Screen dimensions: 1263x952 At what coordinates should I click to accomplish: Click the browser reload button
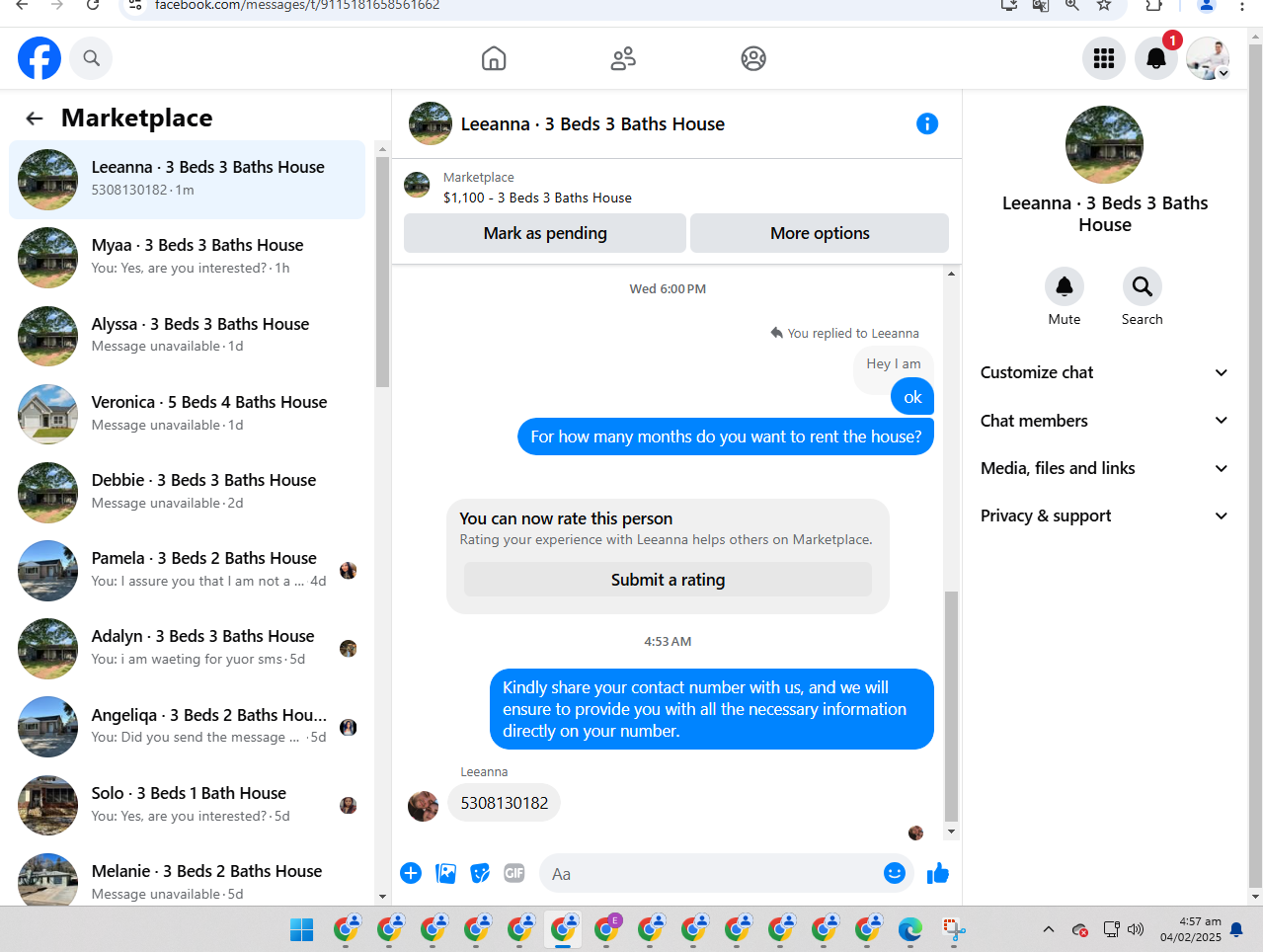coord(93,6)
